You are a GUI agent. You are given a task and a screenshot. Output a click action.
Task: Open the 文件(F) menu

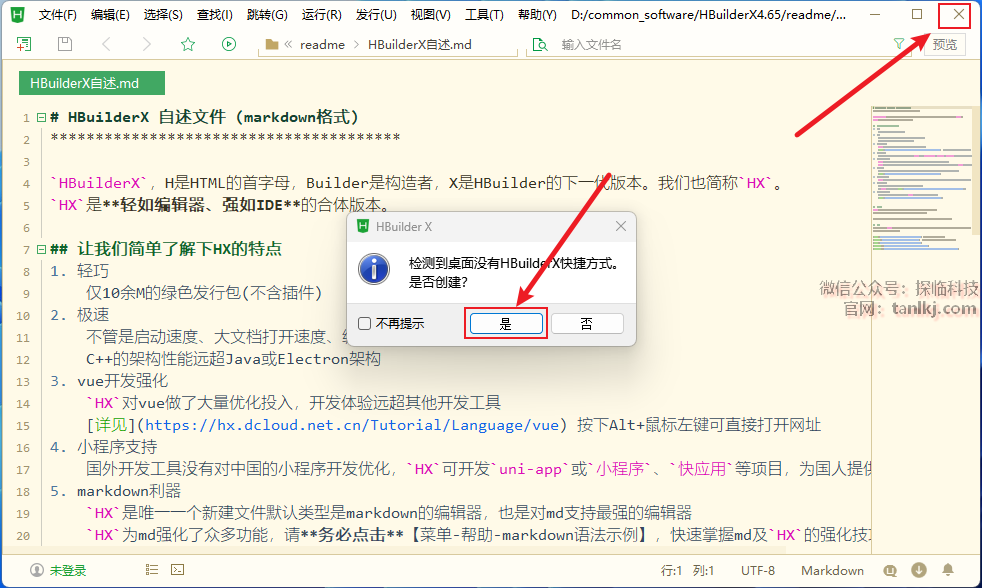pos(58,14)
